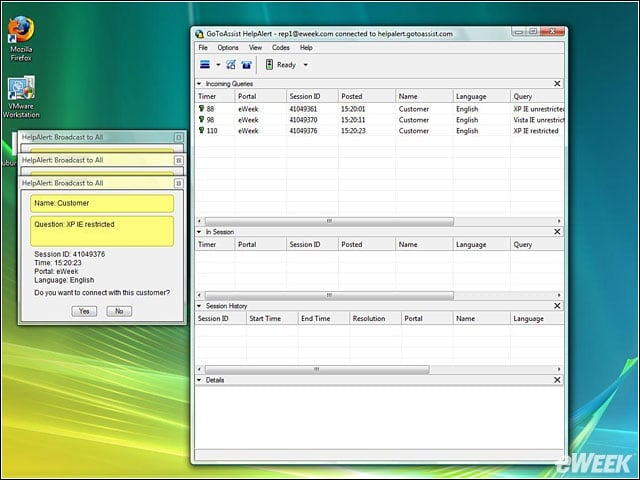Image resolution: width=640 pixels, height=480 pixels.
Task: Click the green Ready status signal icon
Action: coord(269,64)
